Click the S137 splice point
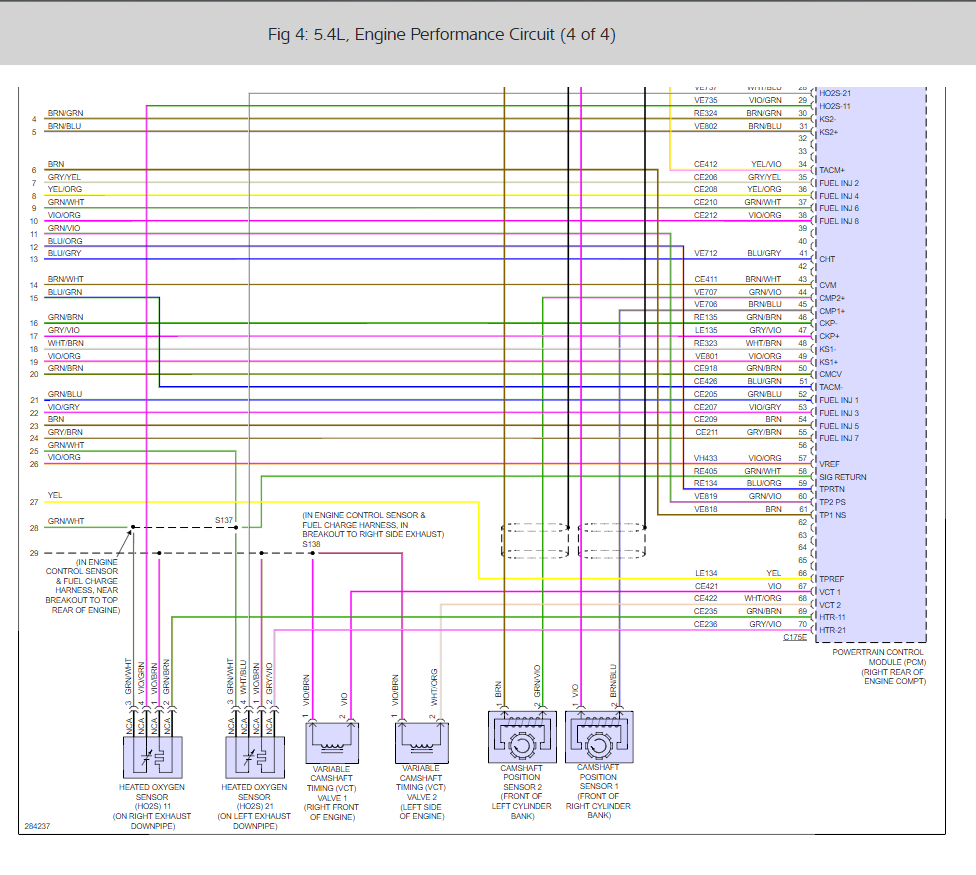Image resolution: width=976 pixels, height=875 pixels. click(x=236, y=527)
